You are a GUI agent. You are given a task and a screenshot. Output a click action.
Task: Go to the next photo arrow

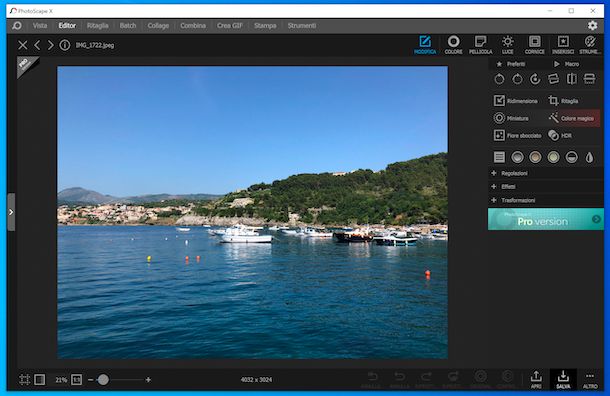(51, 45)
